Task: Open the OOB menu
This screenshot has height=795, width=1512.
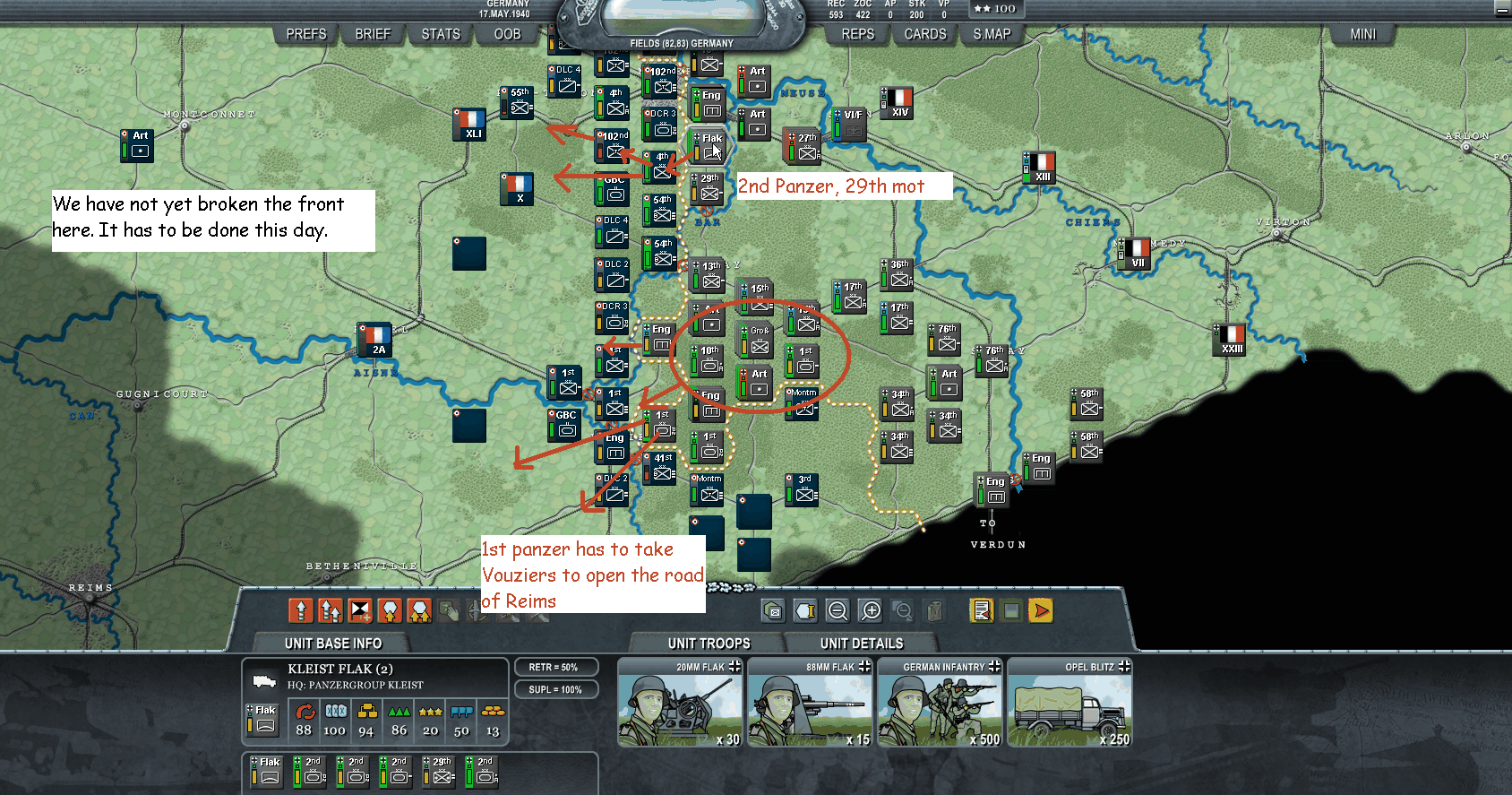Action: click(508, 34)
